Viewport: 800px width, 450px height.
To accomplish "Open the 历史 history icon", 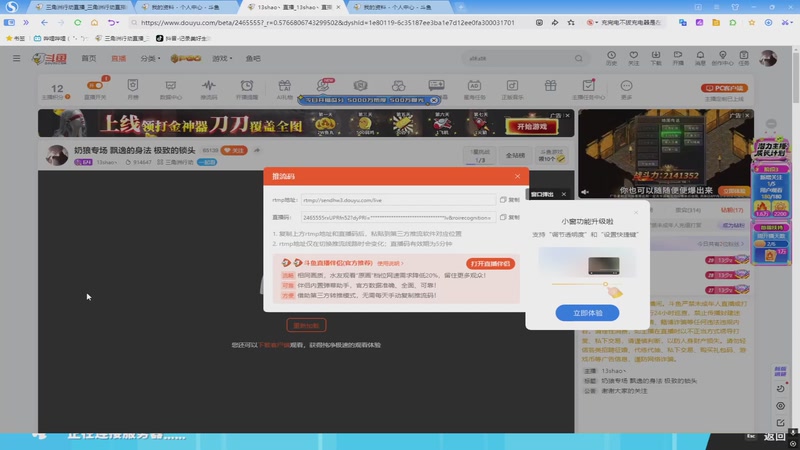I will [611, 58].
